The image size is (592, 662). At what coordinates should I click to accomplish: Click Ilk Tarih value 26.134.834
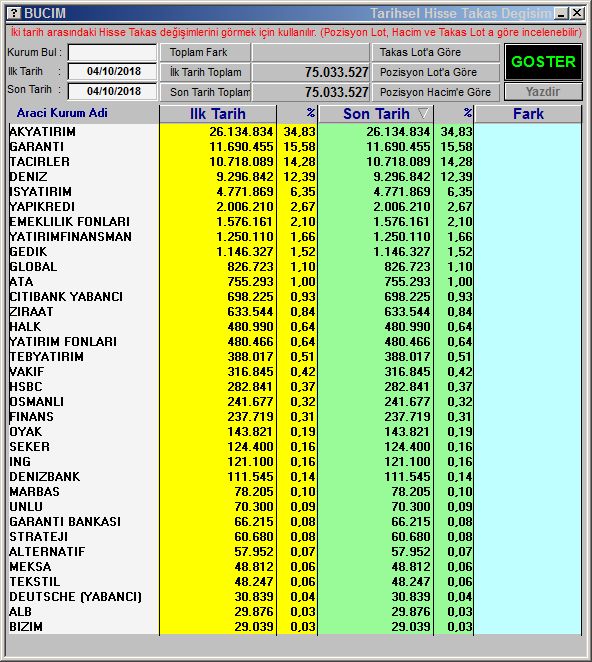pyautogui.click(x=241, y=132)
